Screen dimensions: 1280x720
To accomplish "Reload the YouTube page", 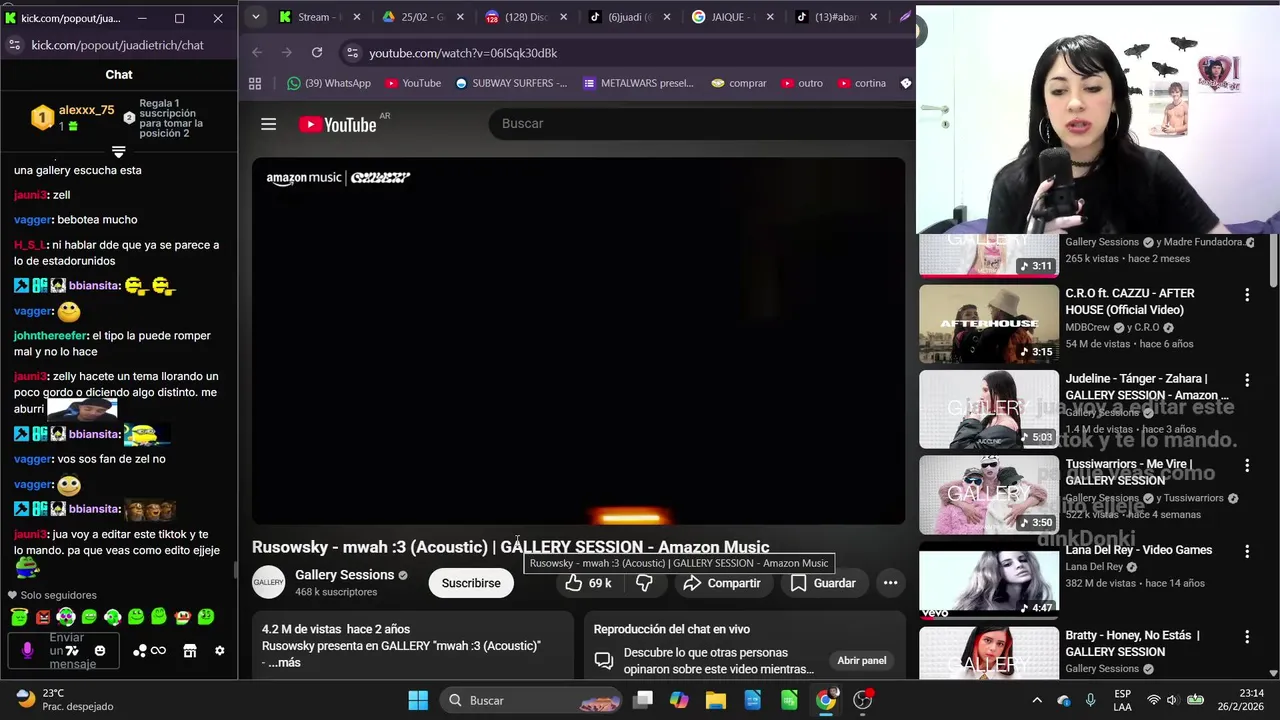I will (317, 52).
